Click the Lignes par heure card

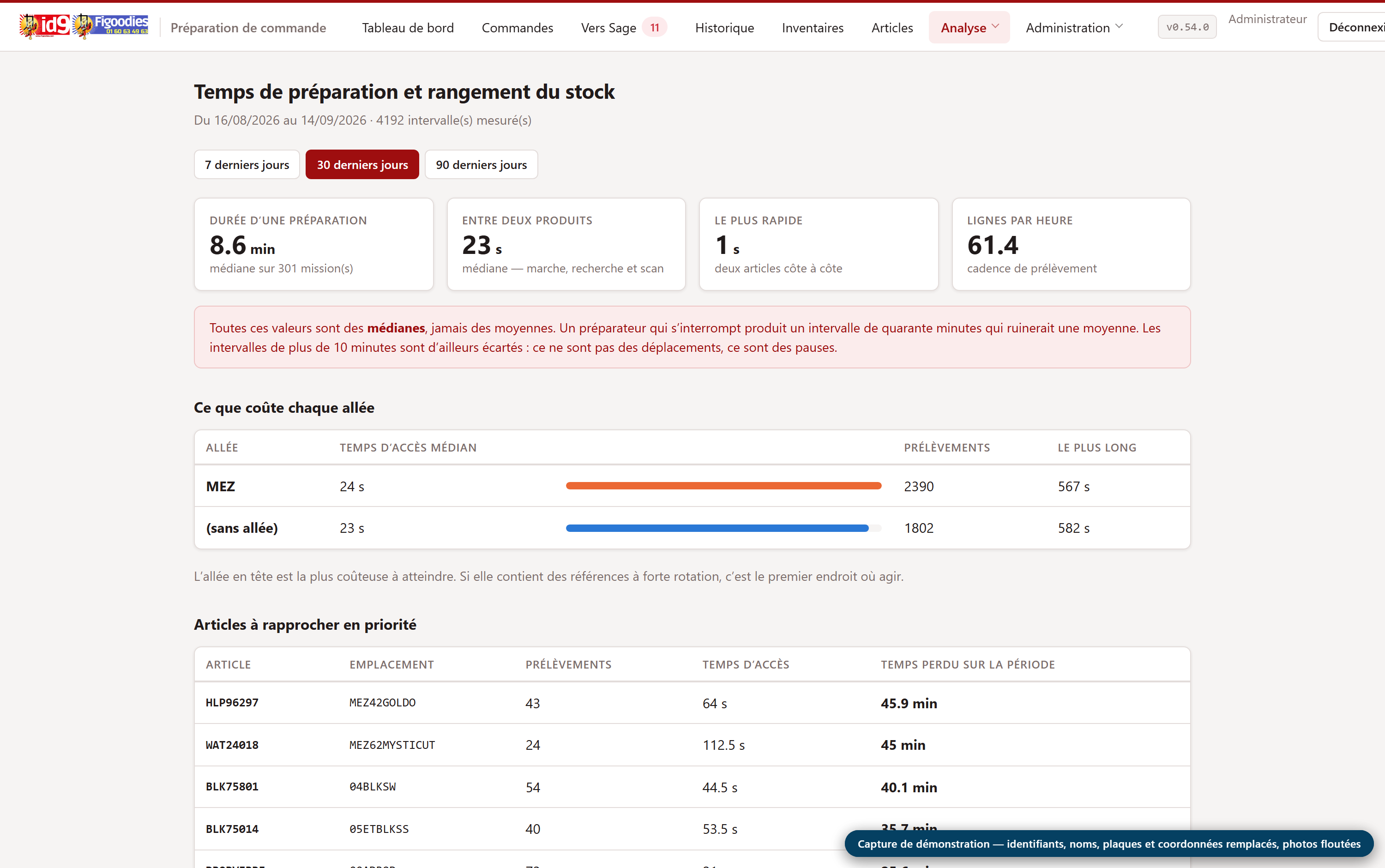1071,245
